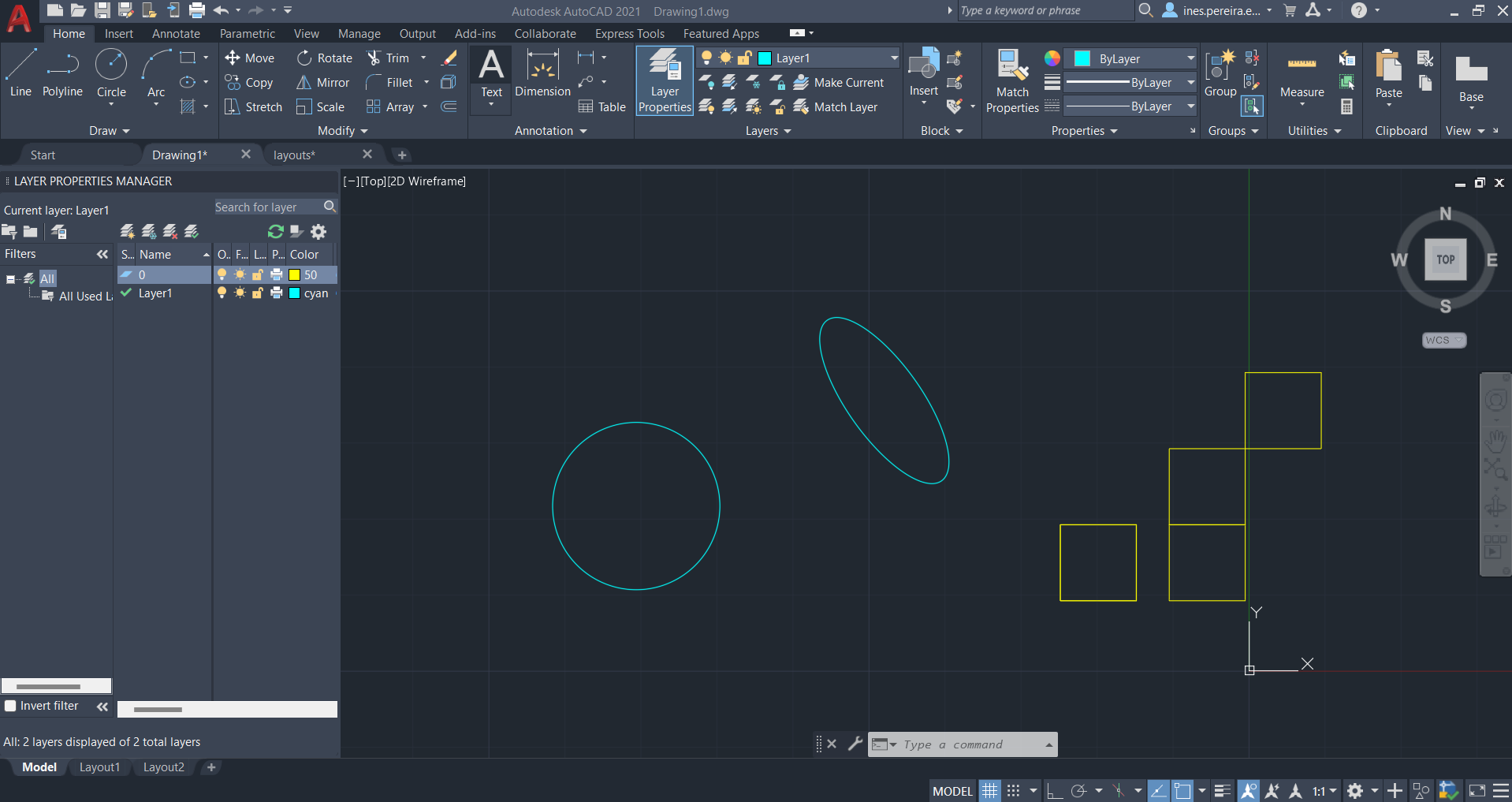Click the Array tool
1512x802 pixels.
(x=390, y=107)
